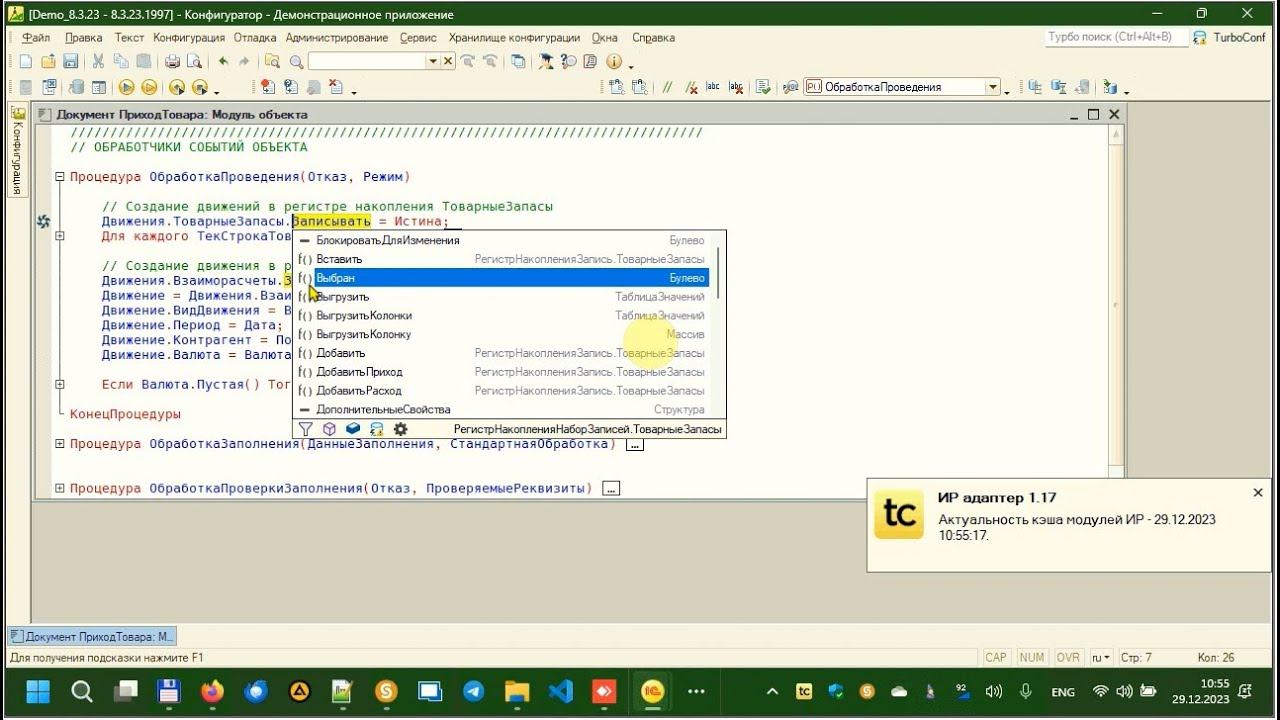
Task: Click the 1C application icon in taskbar
Action: [653, 691]
